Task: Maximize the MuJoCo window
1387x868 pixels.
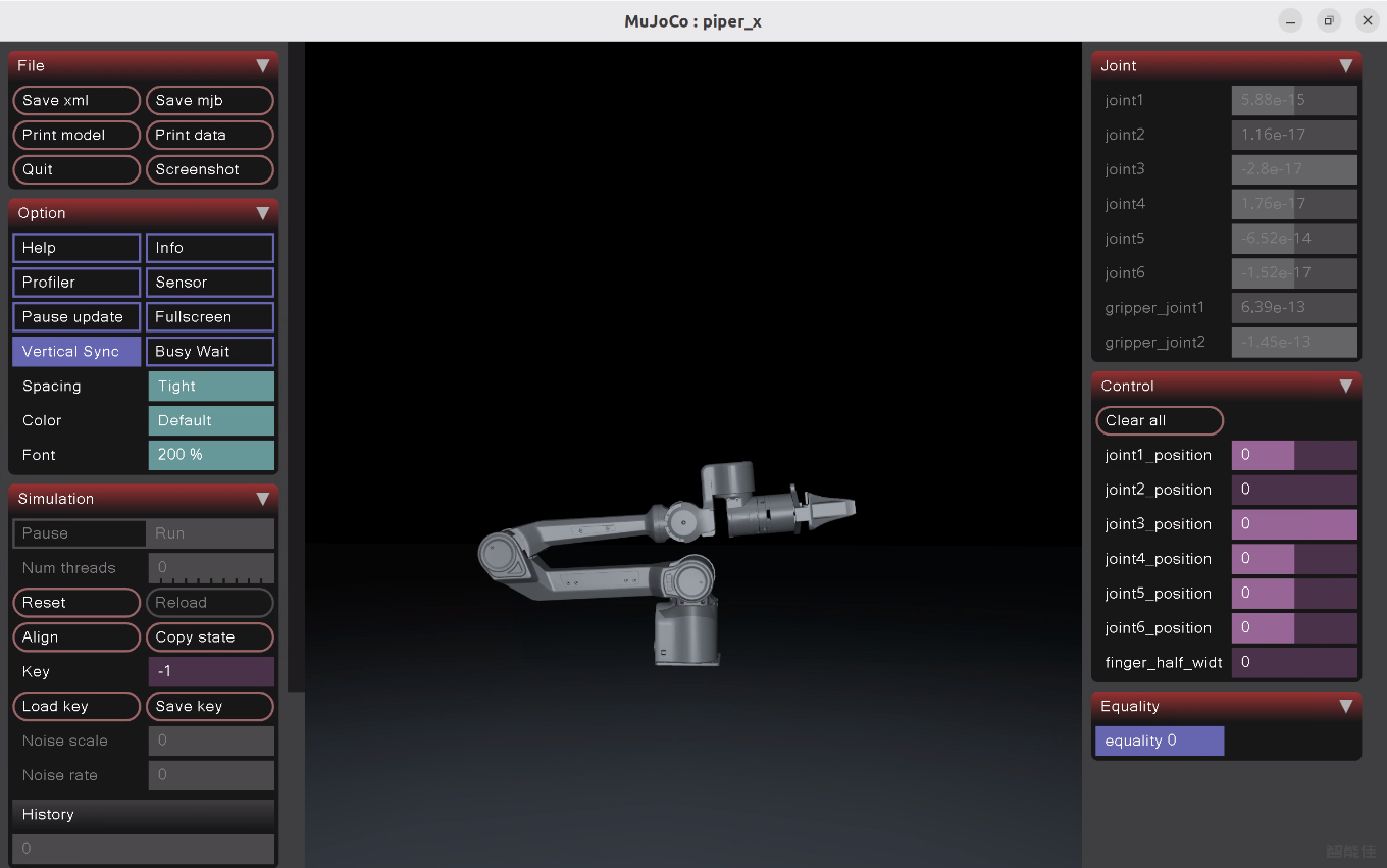Action: click(x=1328, y=21)
